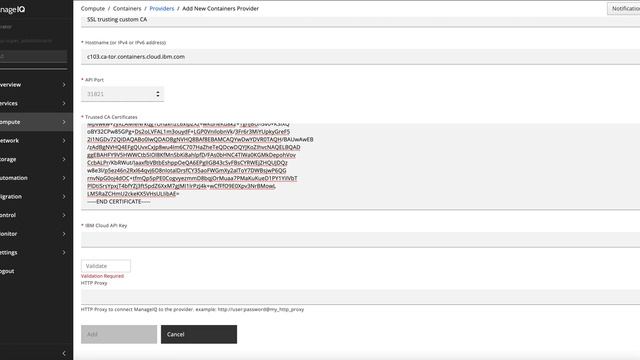Click the Containers breadcrumb

pyautogui.click(x=127, y=8)
